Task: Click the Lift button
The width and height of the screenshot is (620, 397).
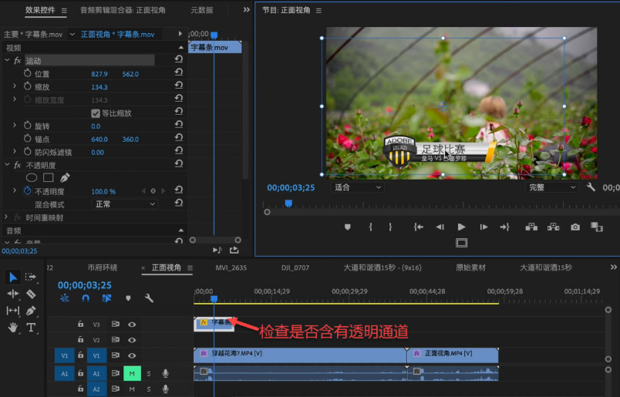Action: pos(531,227)
